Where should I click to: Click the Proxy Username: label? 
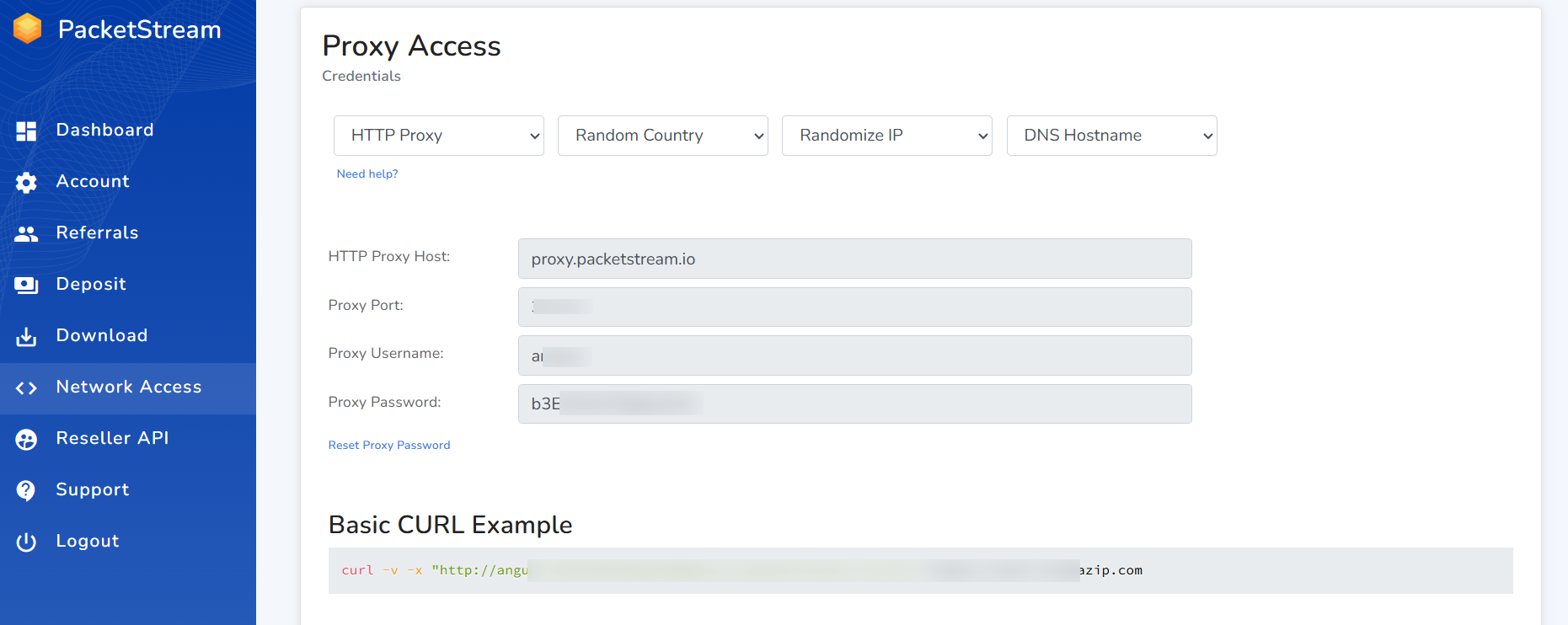[386, 353]
